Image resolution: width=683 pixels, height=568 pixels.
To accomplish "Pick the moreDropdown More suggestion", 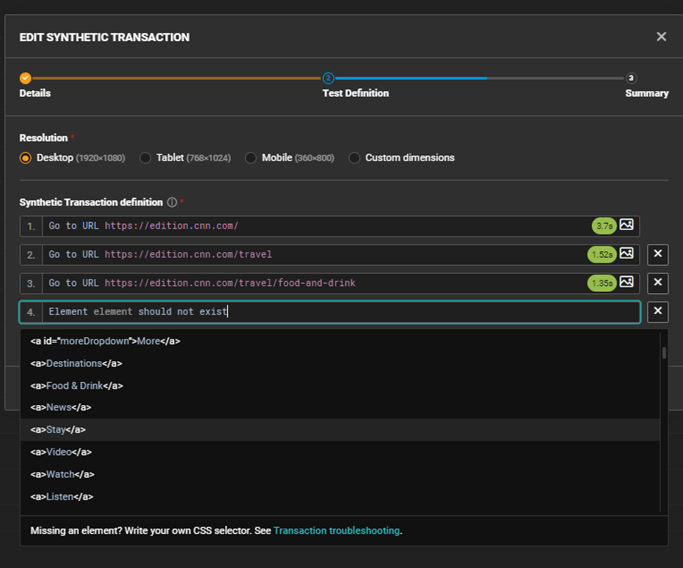I will (x=105, y=341).
